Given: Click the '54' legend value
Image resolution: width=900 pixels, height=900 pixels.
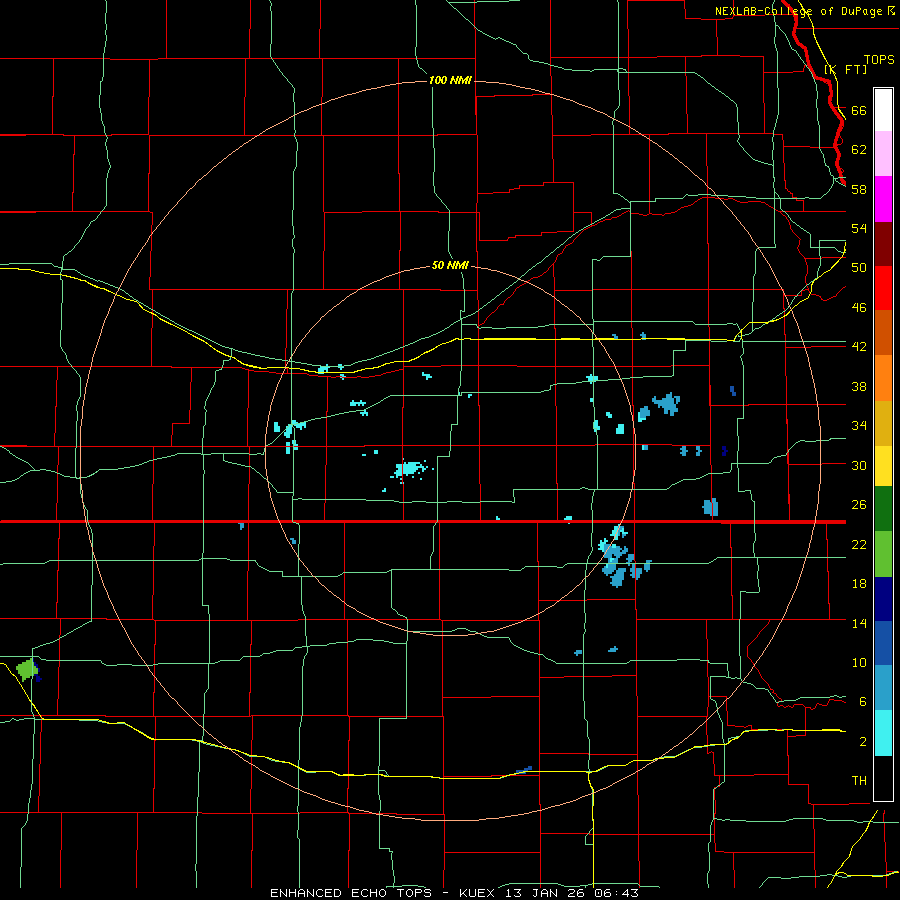Looking at the screenshot, I should (859, 228).
